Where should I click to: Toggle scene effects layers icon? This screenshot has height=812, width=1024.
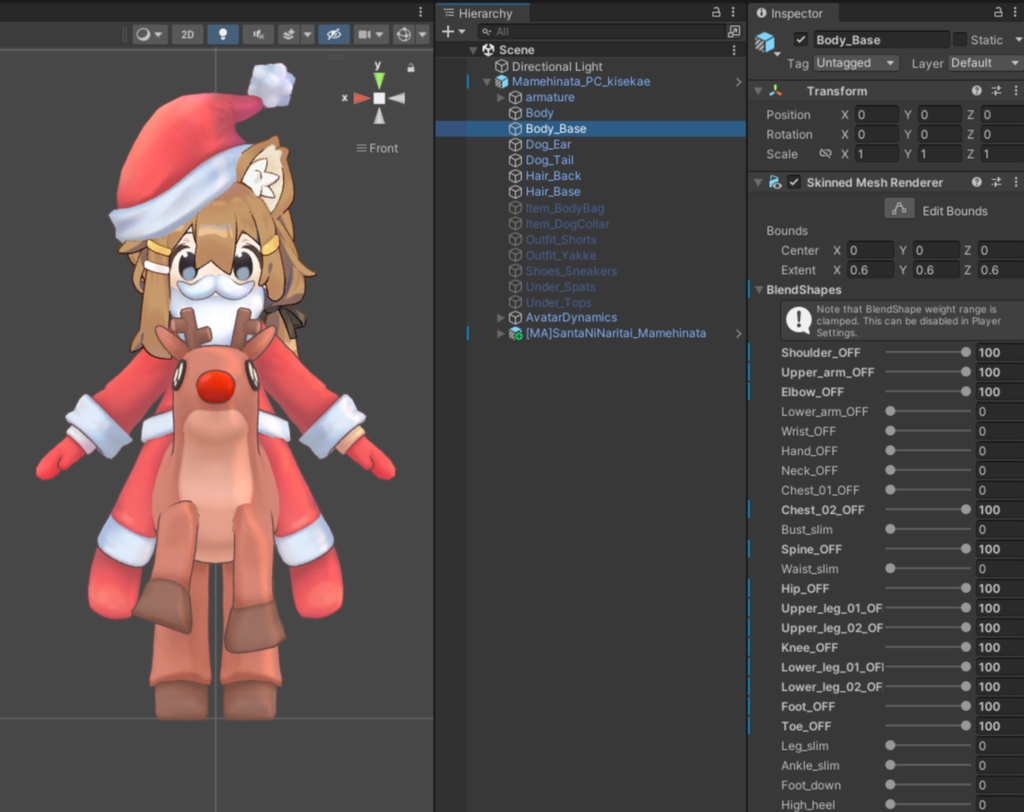pos(289,34)
